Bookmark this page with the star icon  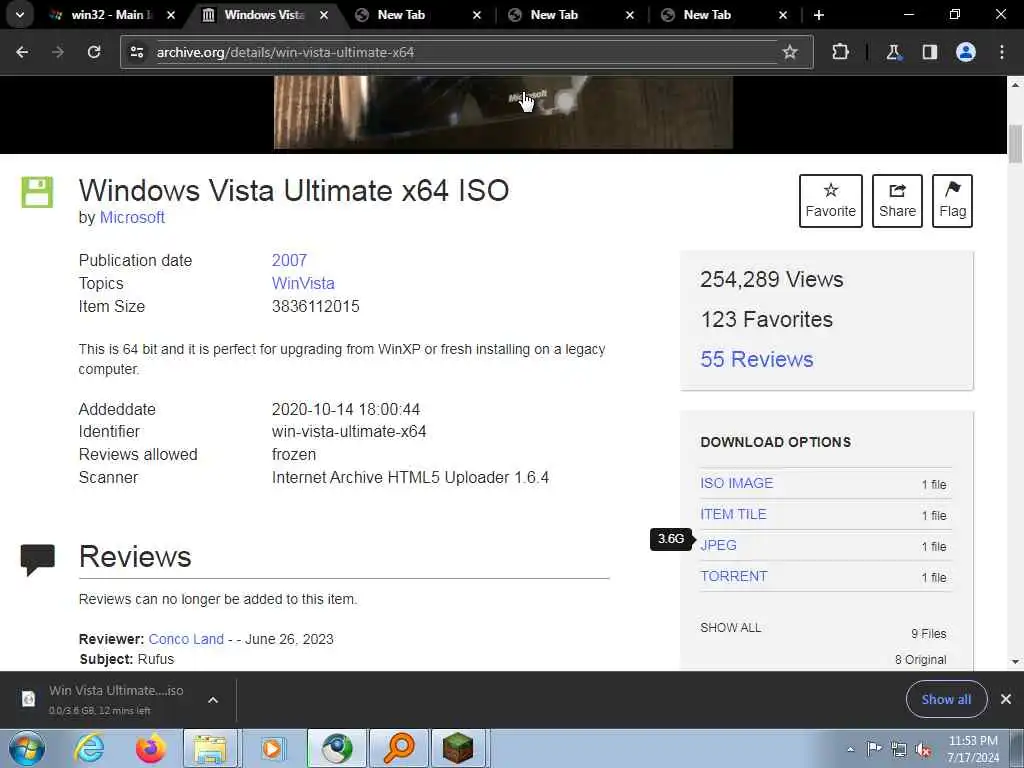[790, 52]
